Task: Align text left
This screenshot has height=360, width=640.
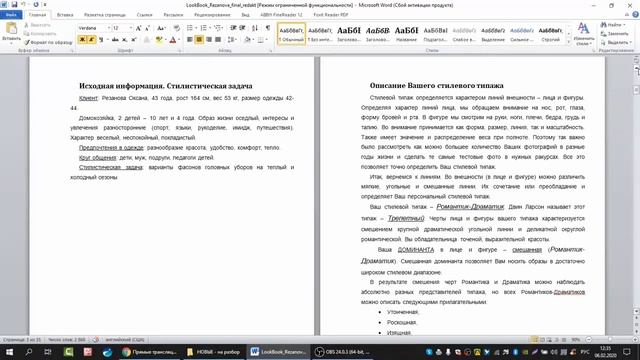Action: point(189,40)
